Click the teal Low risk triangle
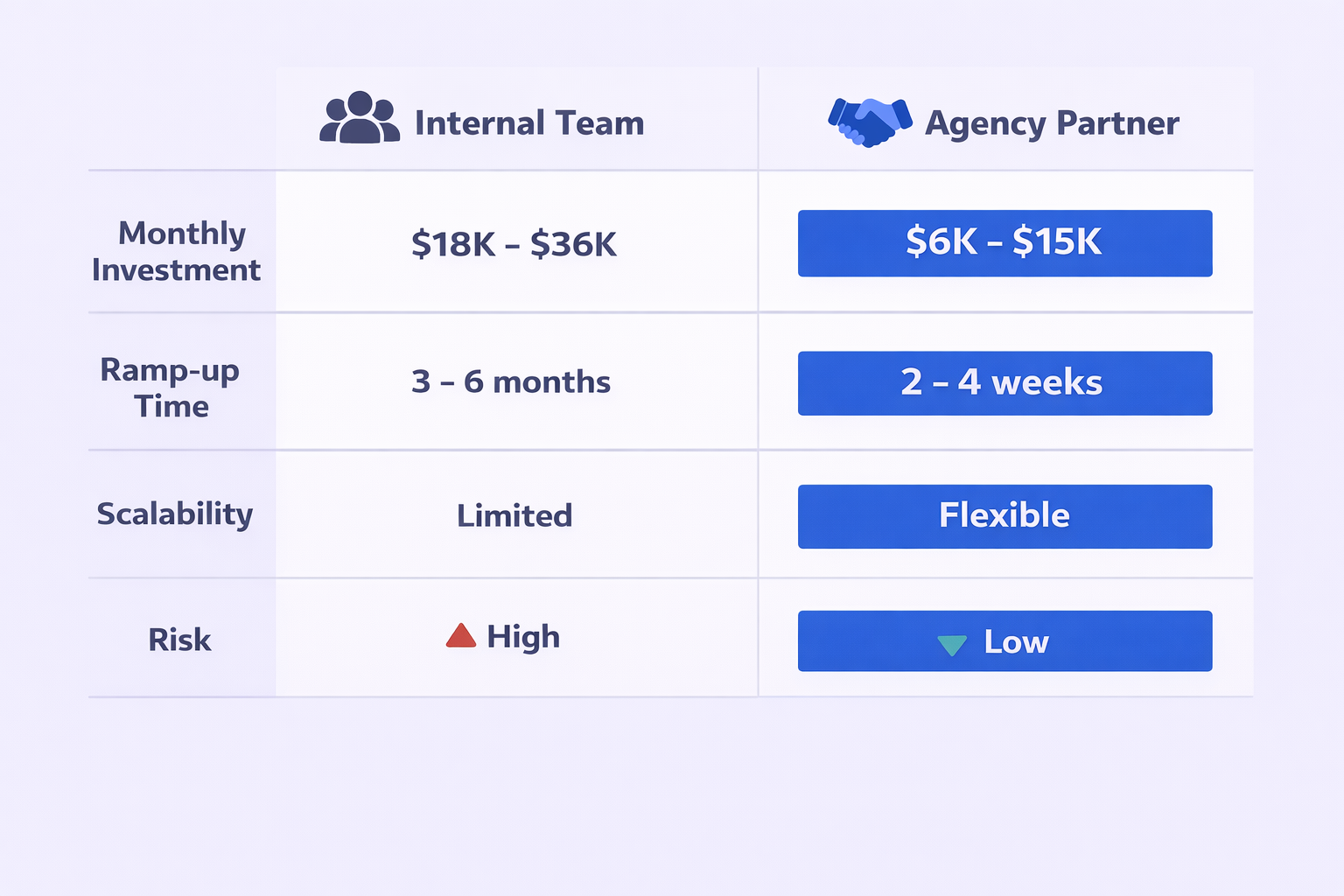 click(951, 645)
